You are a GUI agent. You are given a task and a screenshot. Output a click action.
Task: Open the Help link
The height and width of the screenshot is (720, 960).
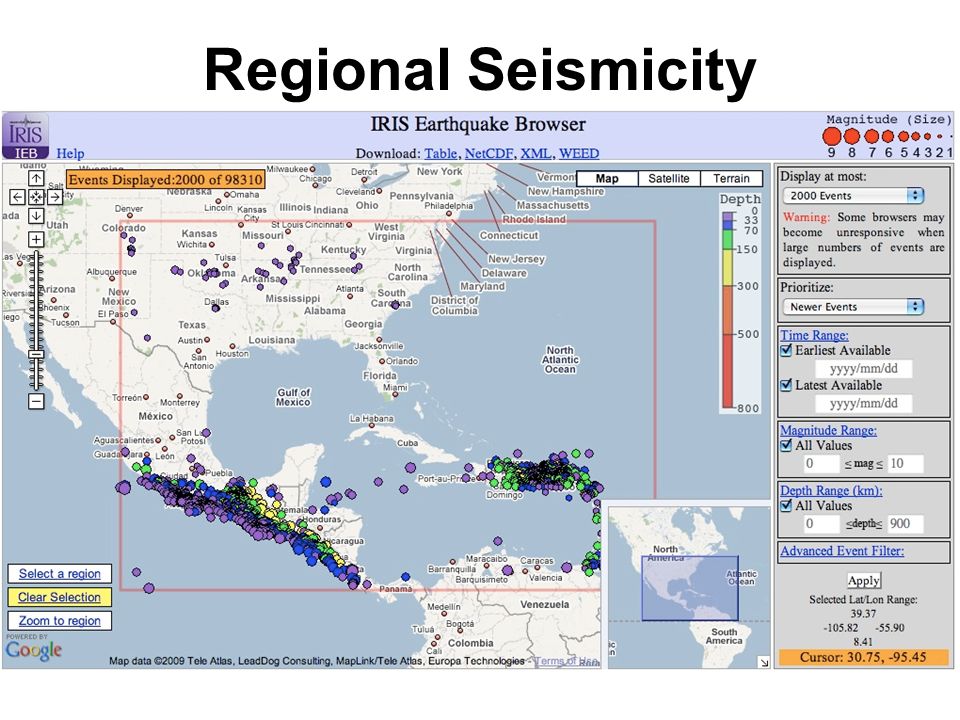(70, 153)
